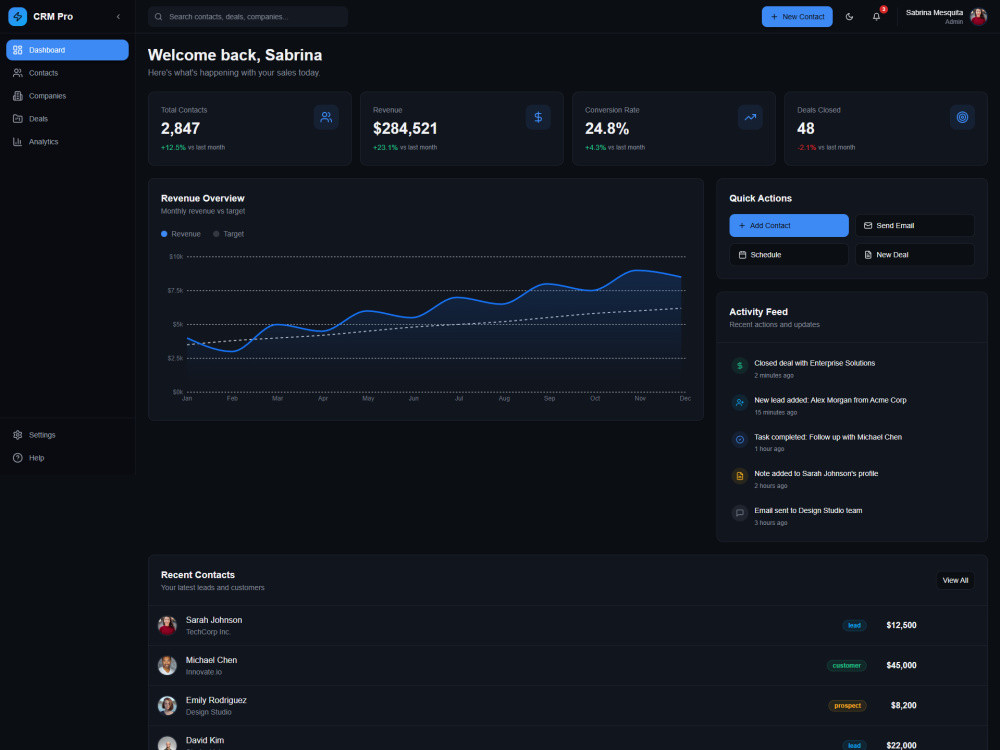Click the 2,847 total contacts figure

click(180, 129)
